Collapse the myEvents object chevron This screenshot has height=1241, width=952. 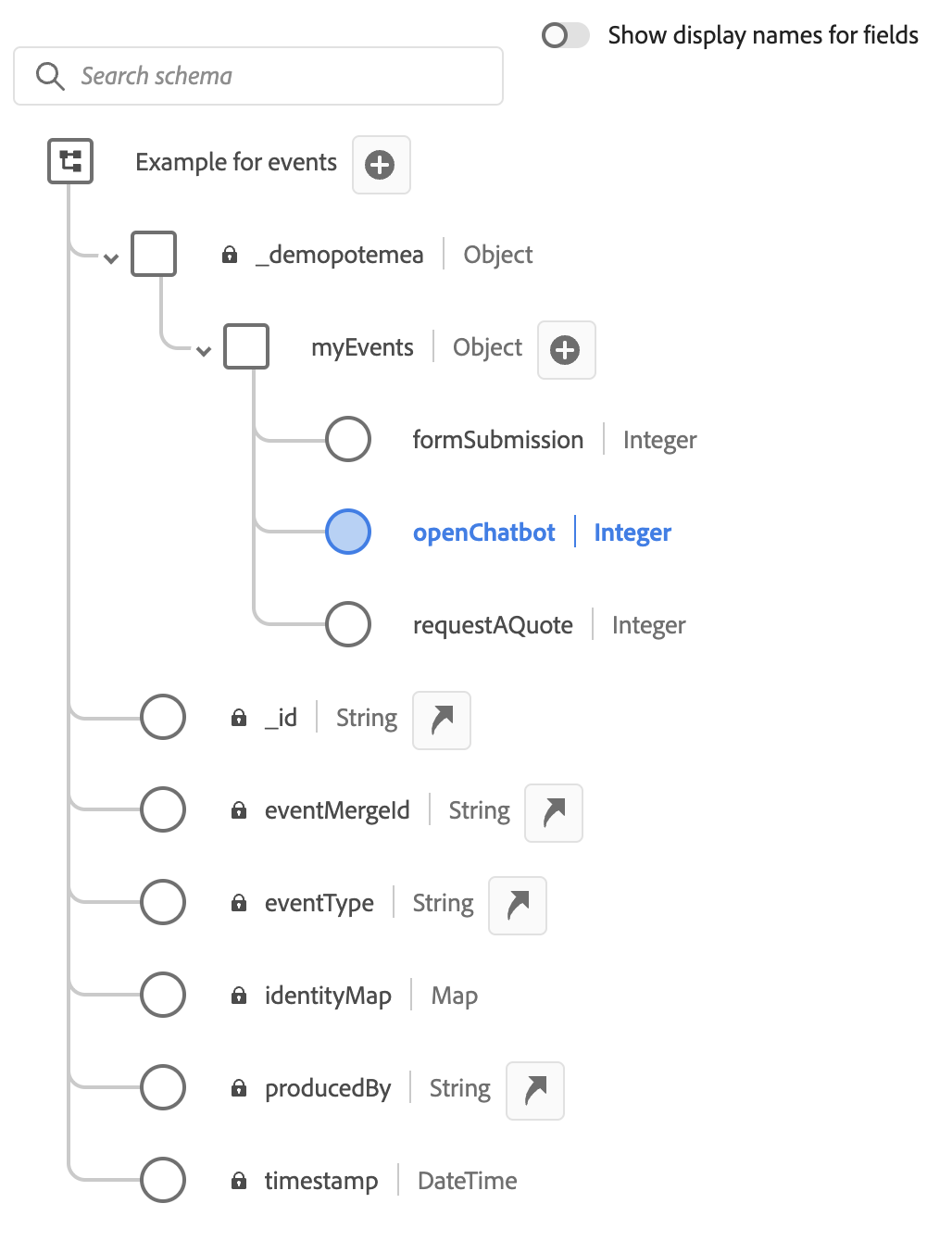point(204,351)
